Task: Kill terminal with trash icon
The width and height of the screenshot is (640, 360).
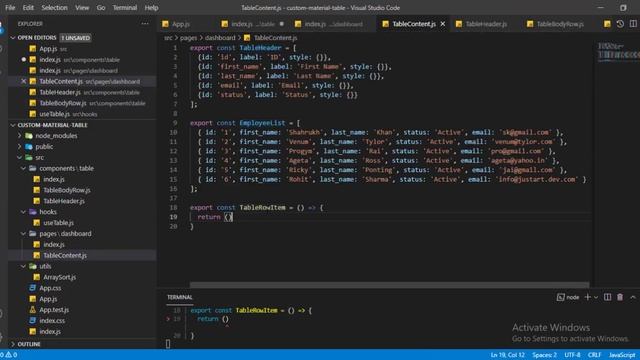Action: click(620, 297)
